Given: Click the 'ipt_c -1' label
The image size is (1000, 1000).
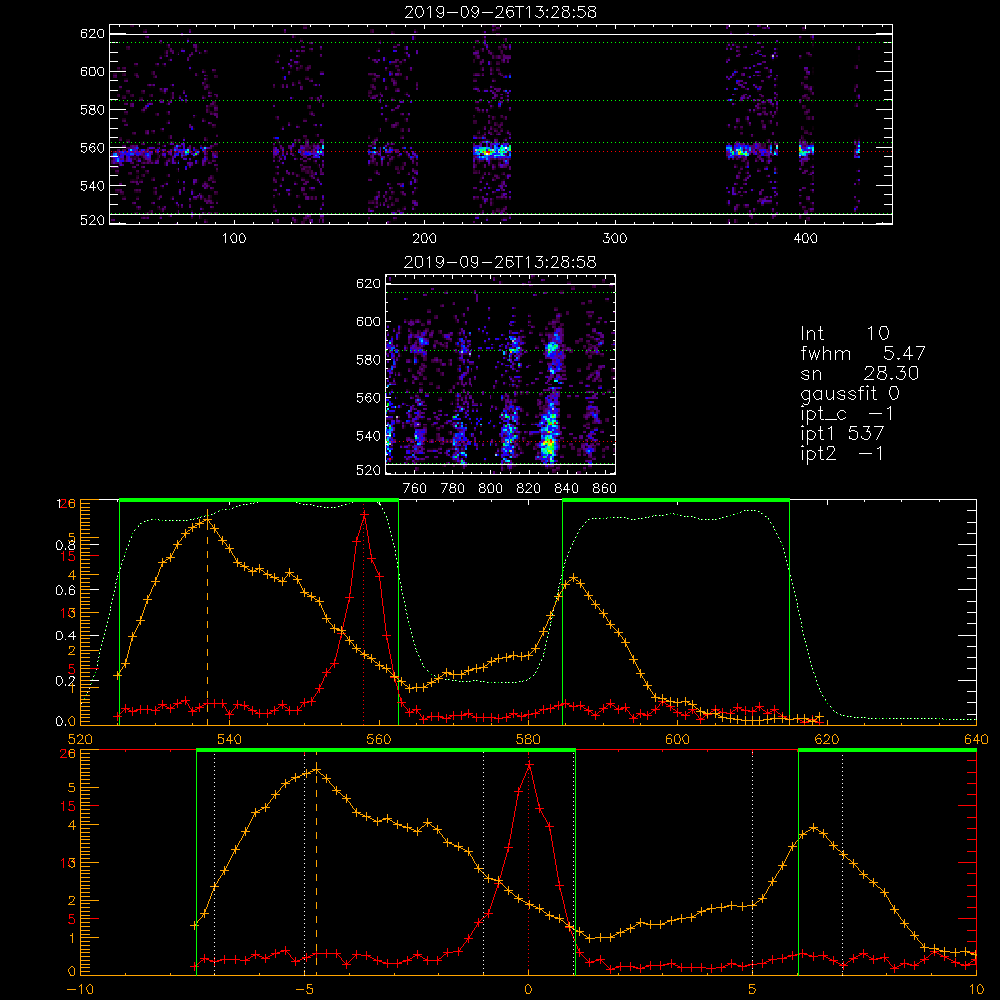Looking at the screenshot, I should click(x=847, y=414).
